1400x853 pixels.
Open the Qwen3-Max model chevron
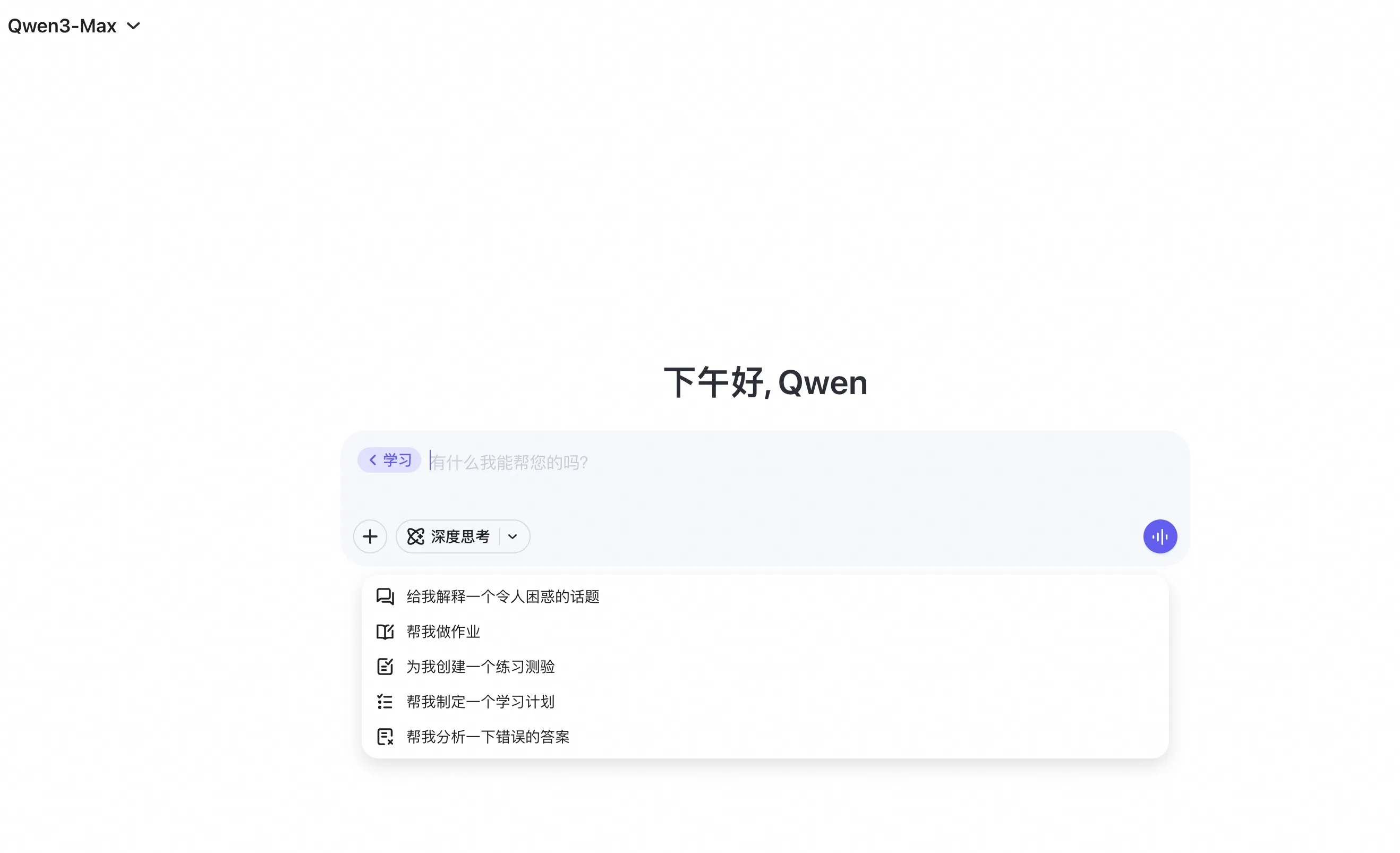(x=133, y=25)
